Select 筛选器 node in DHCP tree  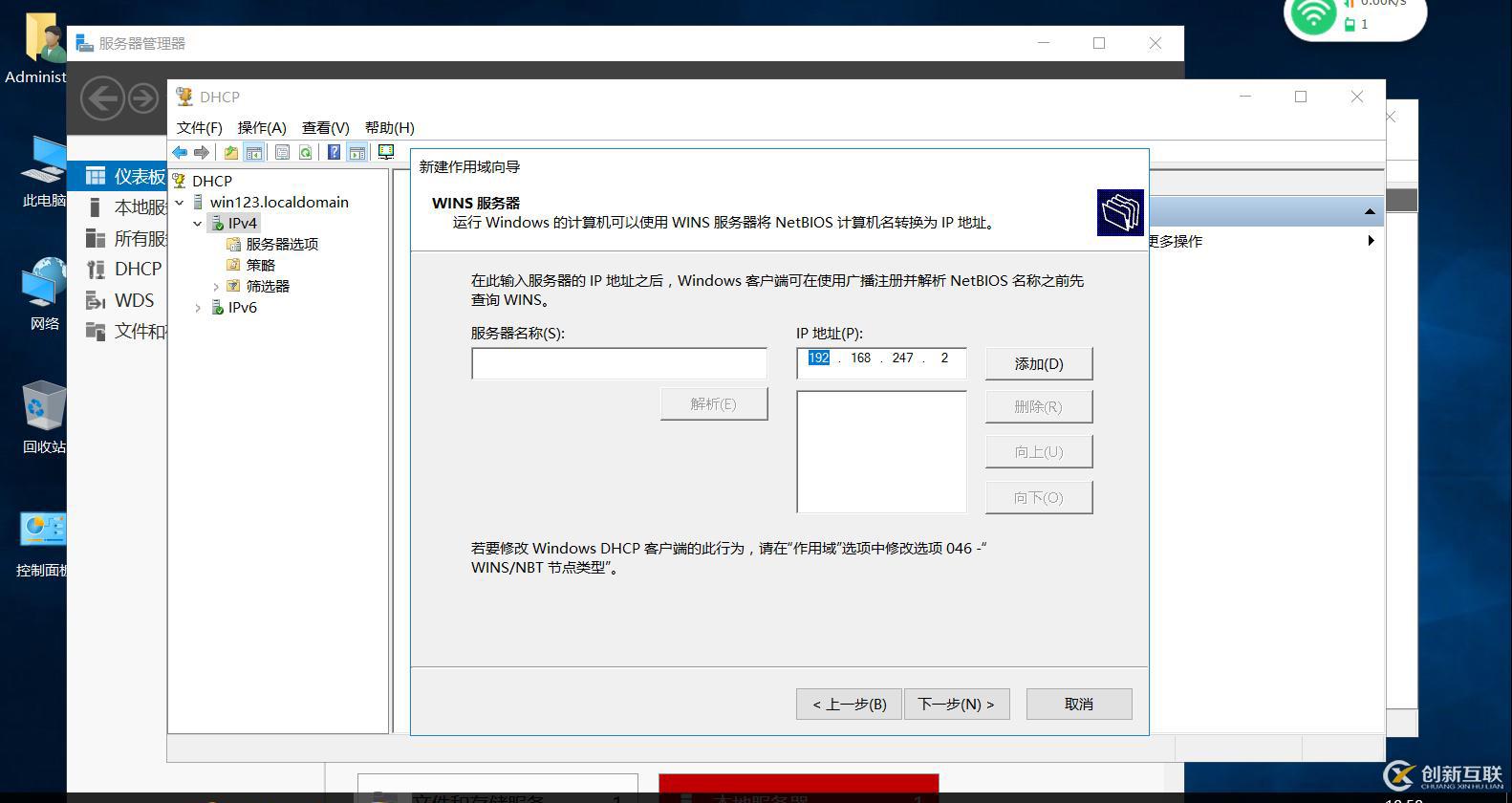pyautogui.click(x=268, y=286)
